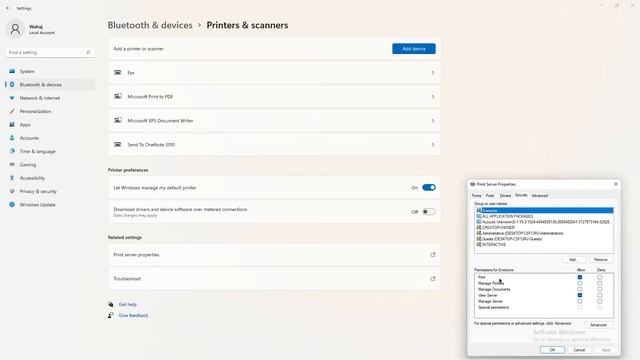Viewport: 640px width, 360px height.
Task: Click Advanced button for special permissions
Action: [x=598, y=325]
